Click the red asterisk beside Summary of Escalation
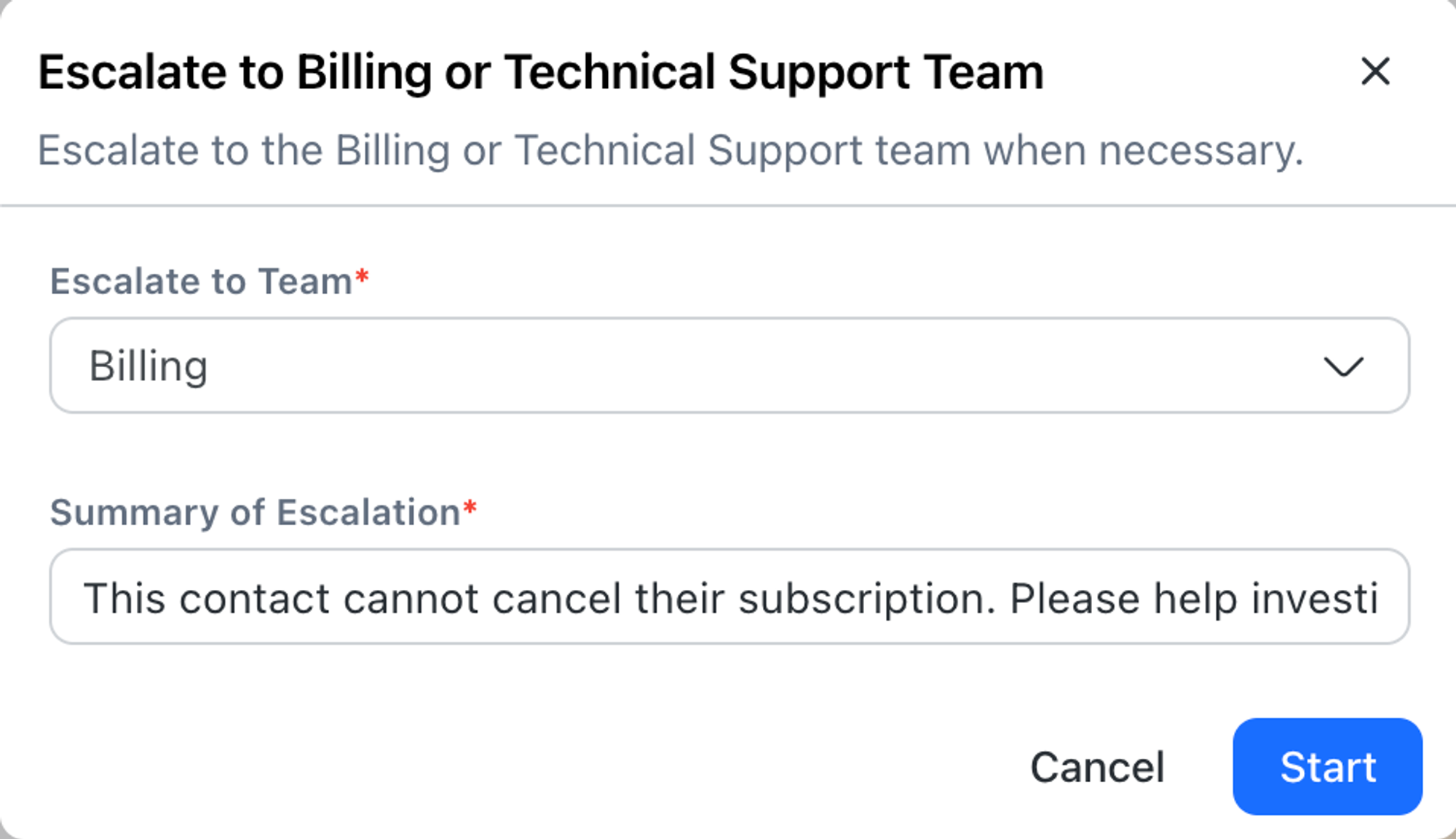1456x839 pixels. click(x=470, y=508)
